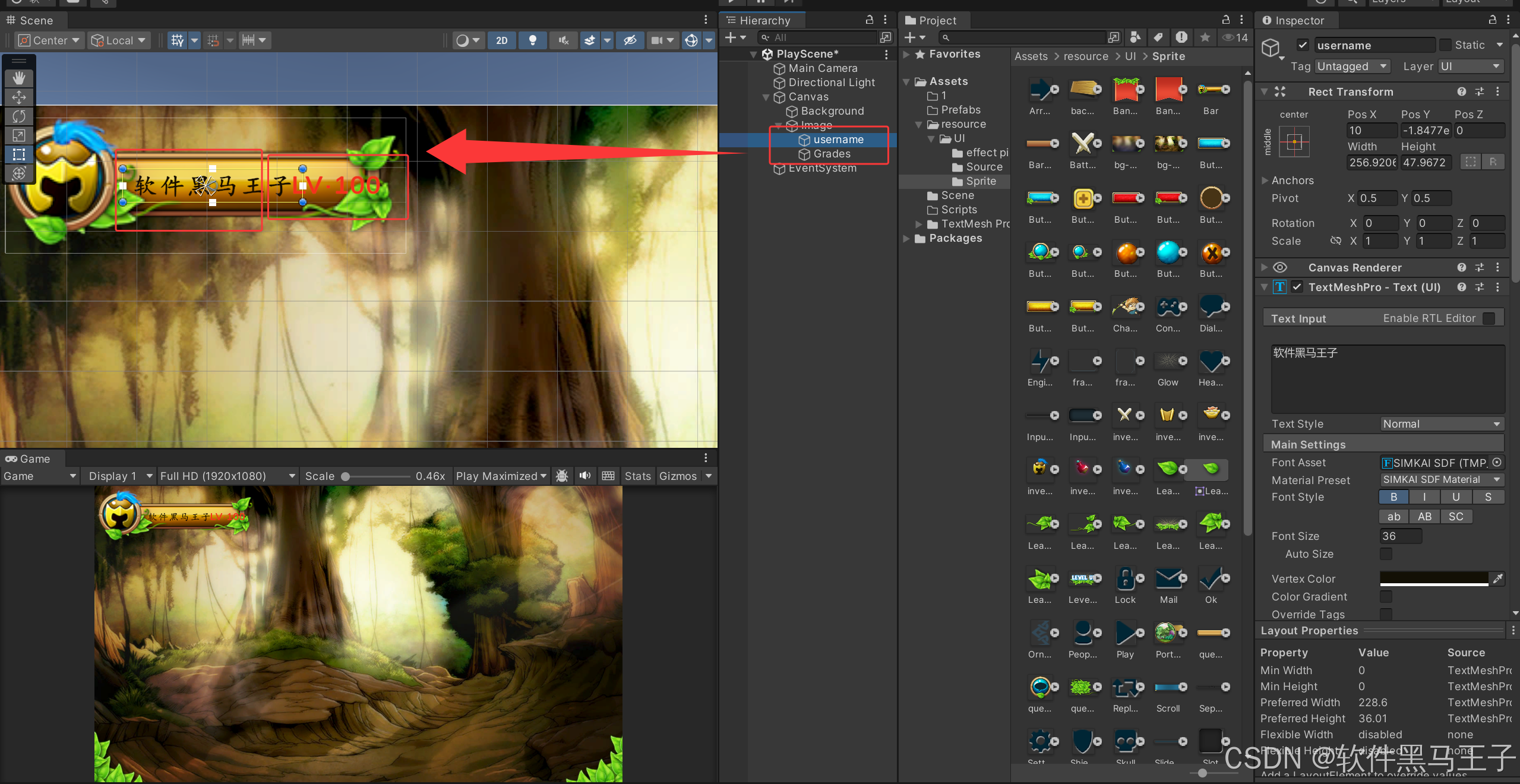
Task: Click the Font Size input field
Action: [x=1400, y=536]
